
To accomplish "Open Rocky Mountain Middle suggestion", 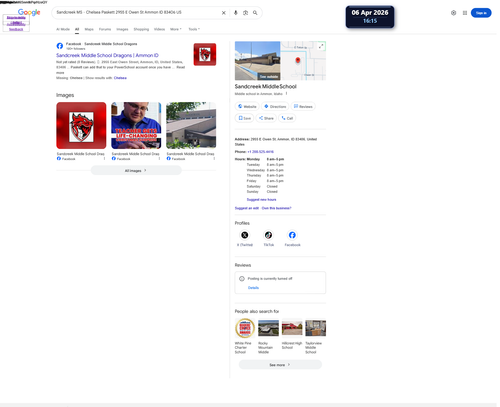I will click(268, 336).
